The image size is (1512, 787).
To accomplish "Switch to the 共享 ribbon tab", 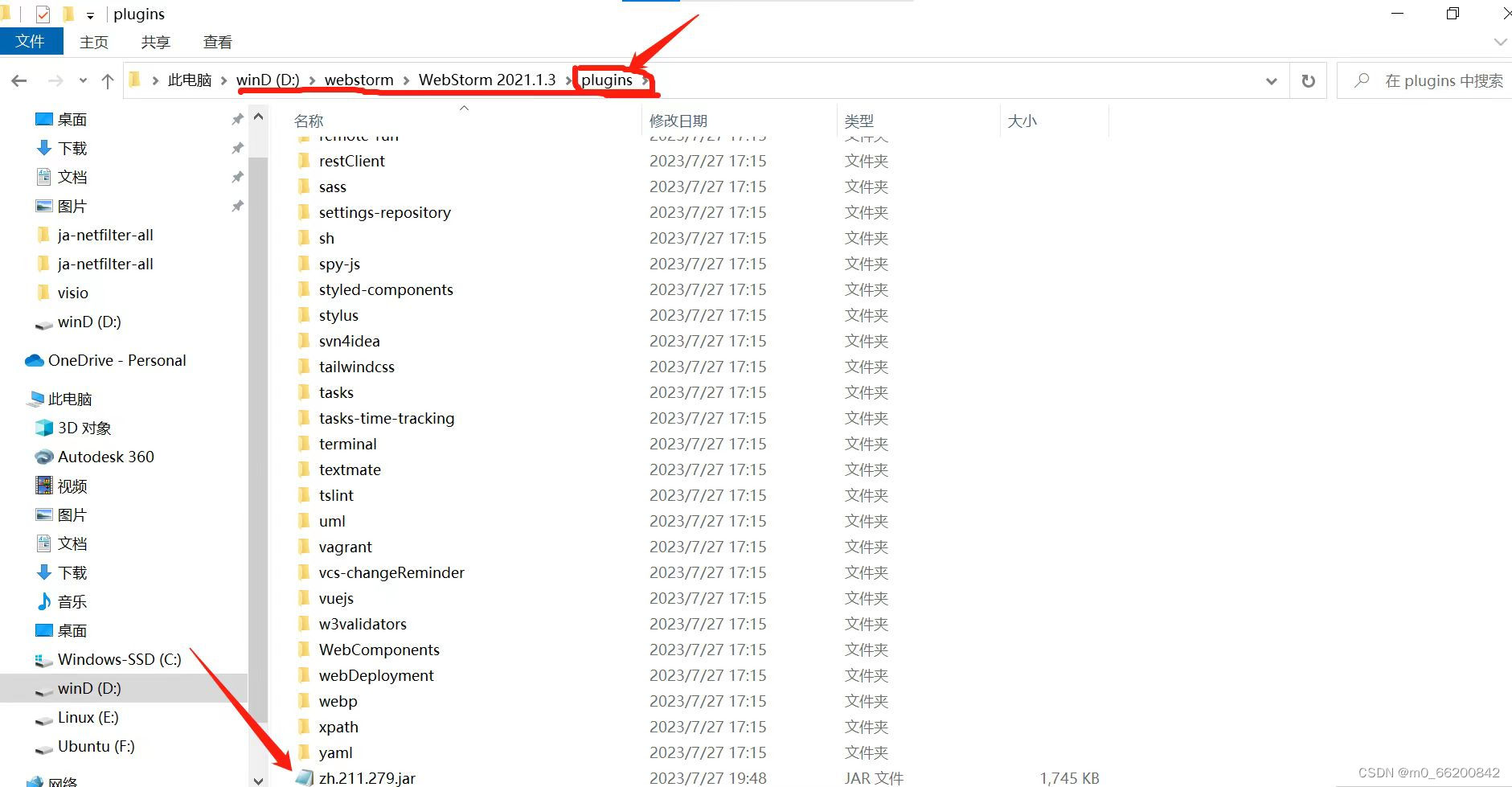I will 155,42.
